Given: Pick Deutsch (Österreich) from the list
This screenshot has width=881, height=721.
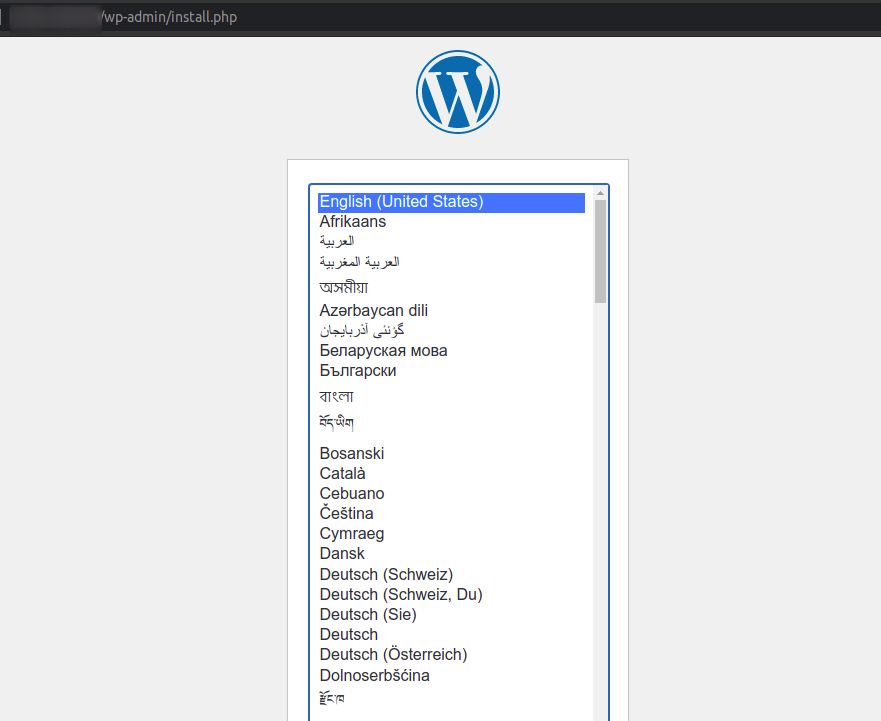Looking at the screenshot, I should point(451,655).
